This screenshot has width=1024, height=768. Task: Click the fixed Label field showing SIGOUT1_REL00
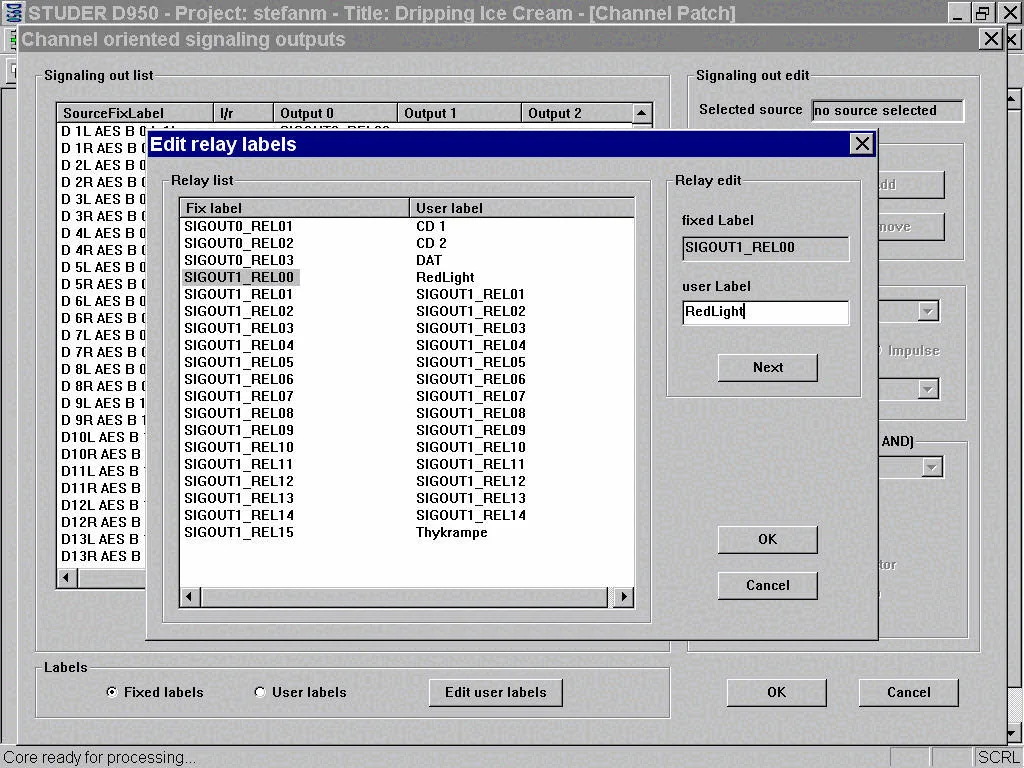[x=765, y=248]
